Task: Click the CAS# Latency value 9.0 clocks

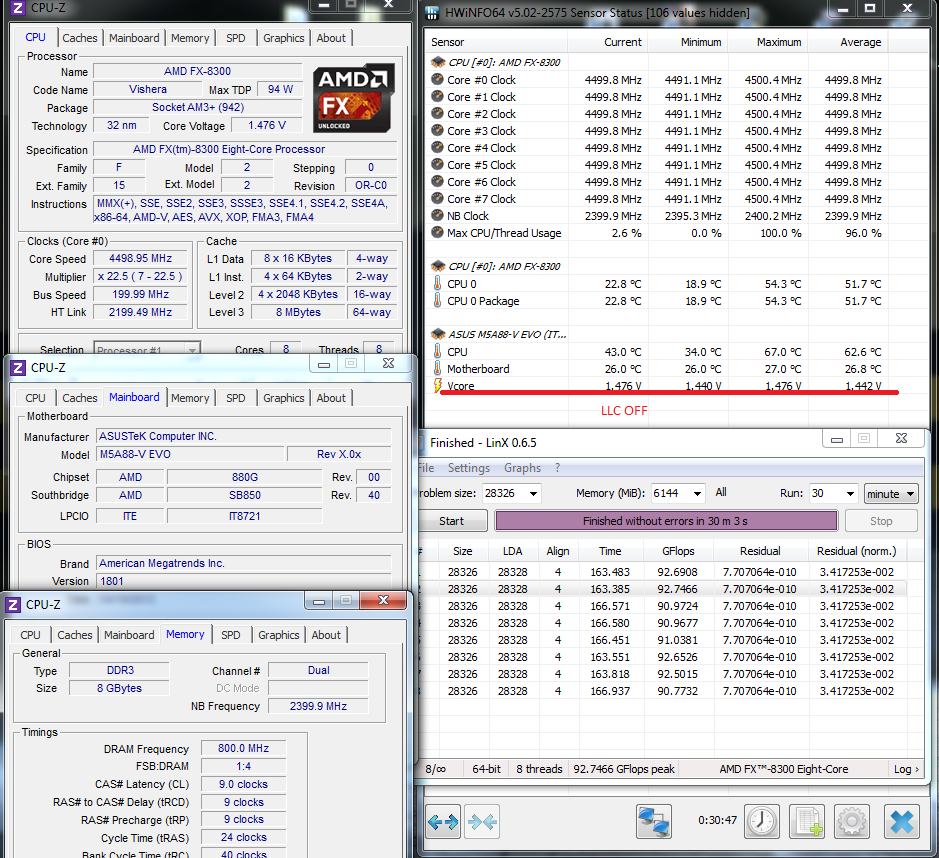Action: (243, 784)
